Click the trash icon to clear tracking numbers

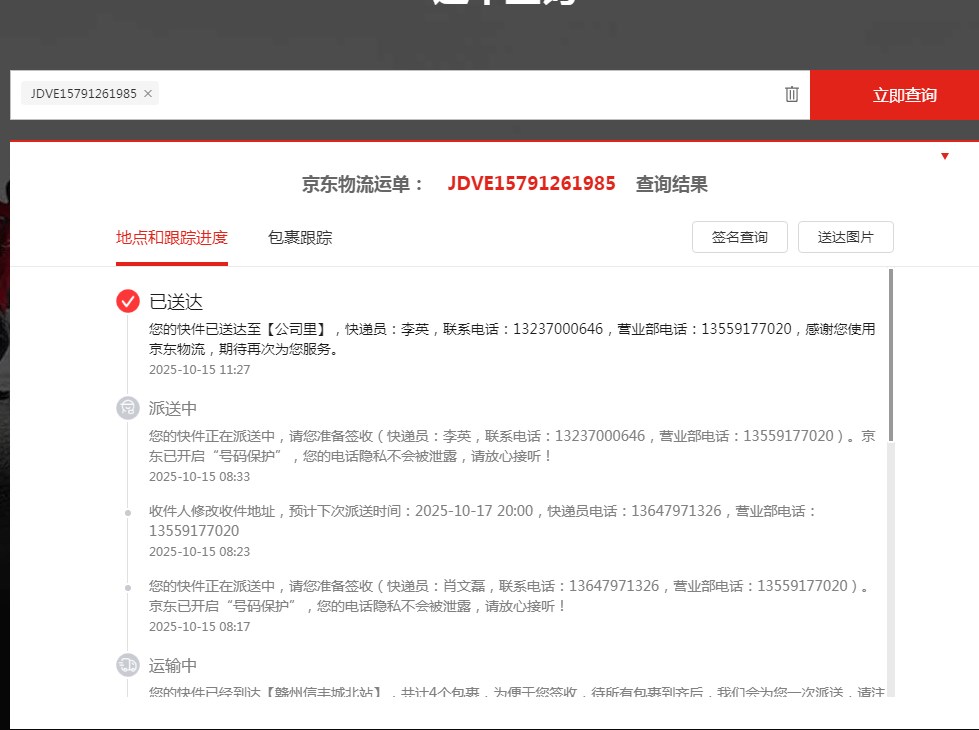coord(791,94)
